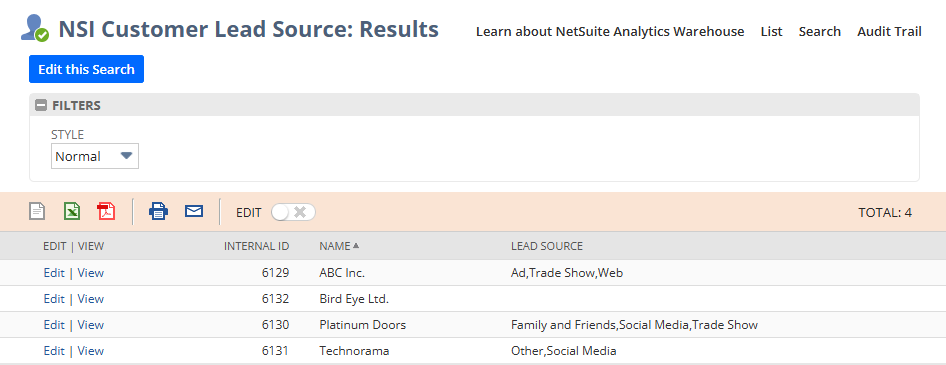View the Bird Eye Ltd. record

(90, 299)
